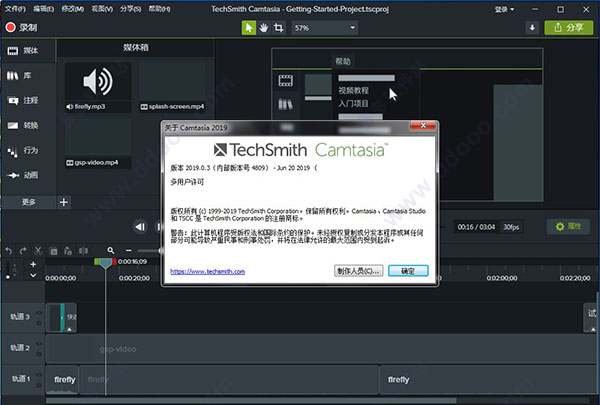The image size is (600, 405).
Task: Click the timeline zoom magnifier icon
Action: (111, 250)
